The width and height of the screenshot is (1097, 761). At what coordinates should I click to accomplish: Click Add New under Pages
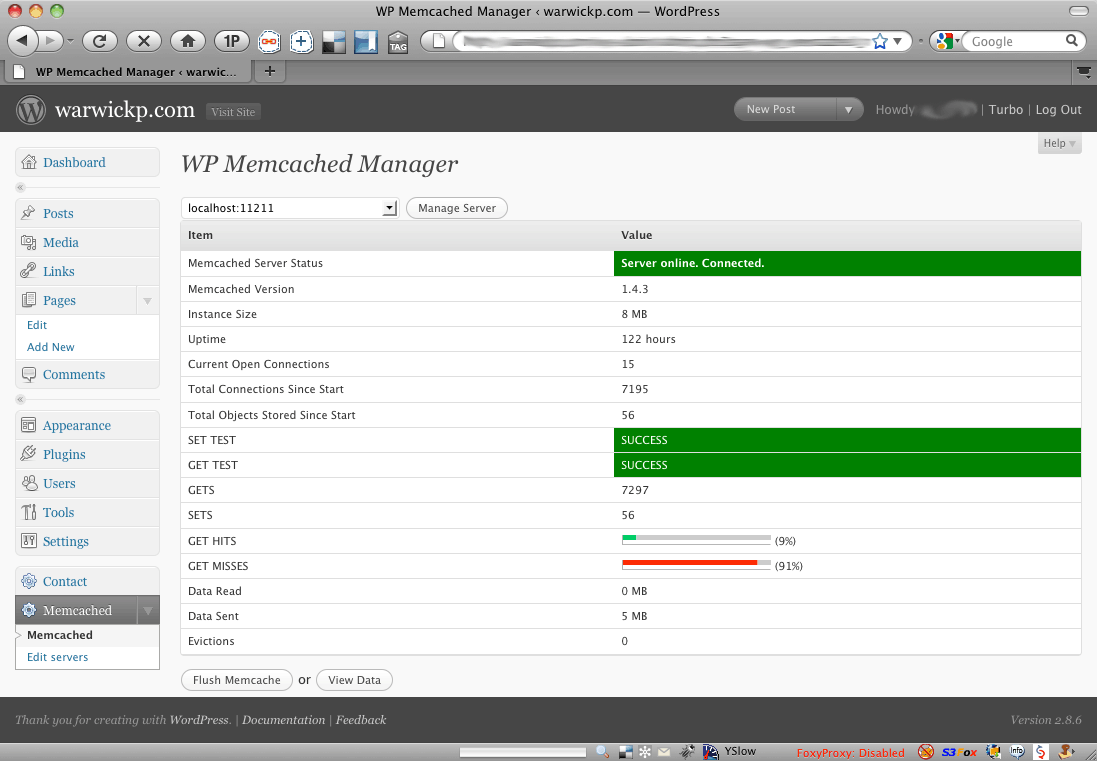click(50, 347)
